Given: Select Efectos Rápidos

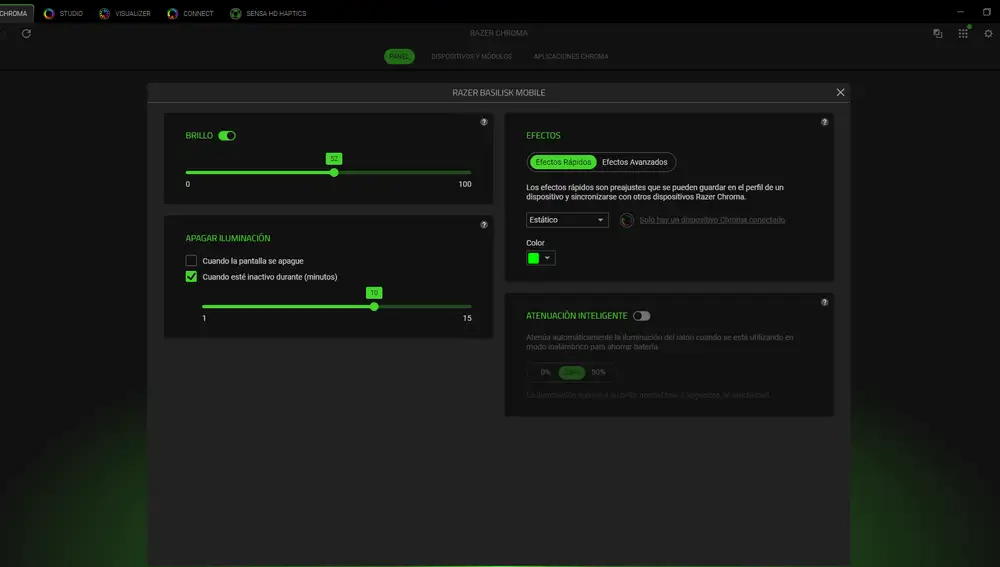Looking at the screenshot, I should tap(563, 162).
